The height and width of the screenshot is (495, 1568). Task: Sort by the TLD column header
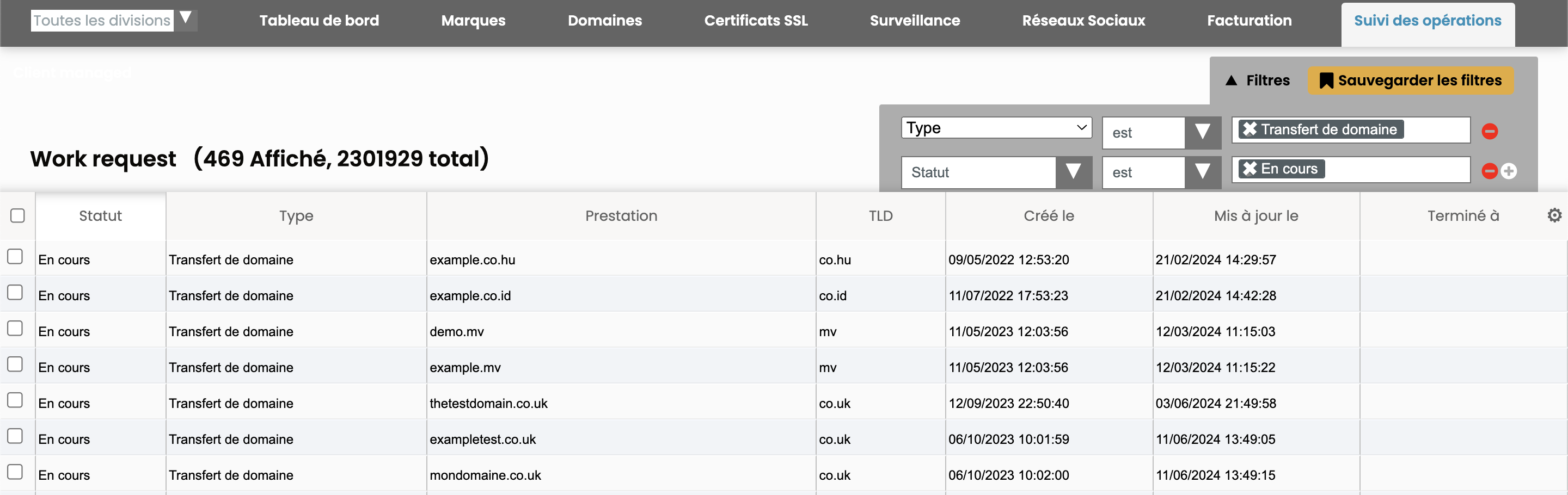[x=880, y=216]
